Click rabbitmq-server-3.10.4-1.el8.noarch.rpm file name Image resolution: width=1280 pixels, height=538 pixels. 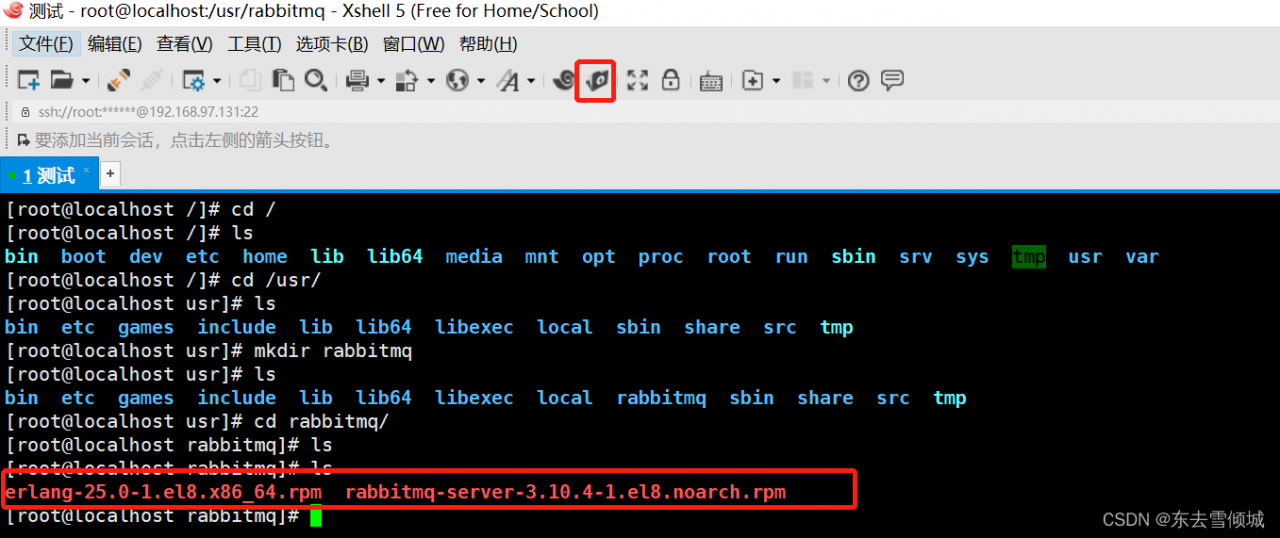click(565, 492)
